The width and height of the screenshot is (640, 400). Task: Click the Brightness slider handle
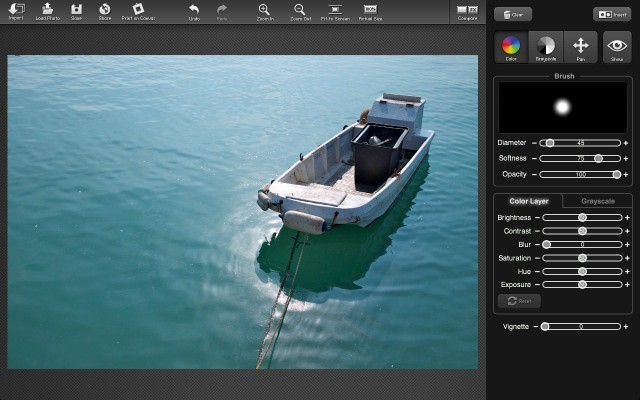pyautogui.click(x=582, y=217)
